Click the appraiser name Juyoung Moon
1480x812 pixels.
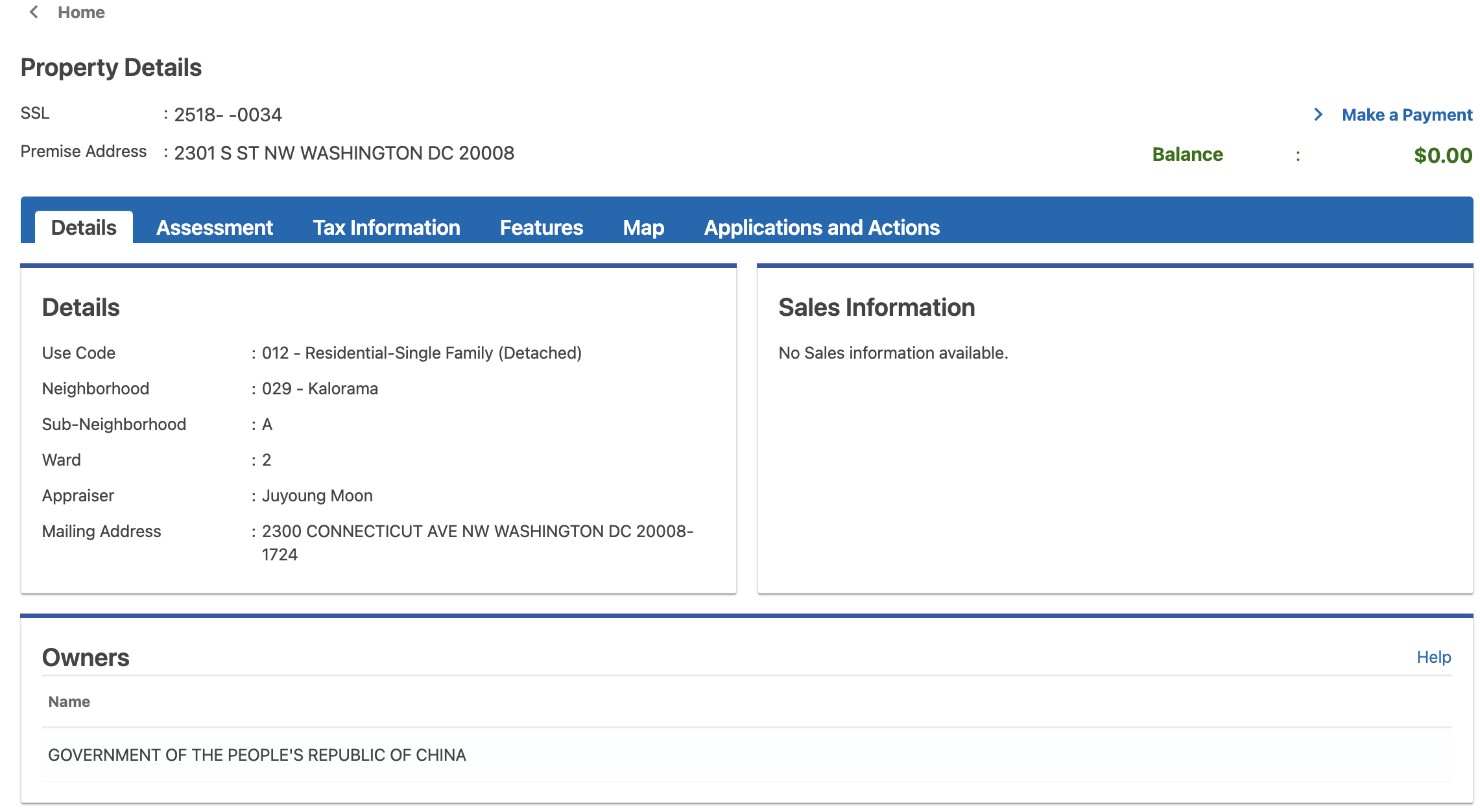click(317, 496)
